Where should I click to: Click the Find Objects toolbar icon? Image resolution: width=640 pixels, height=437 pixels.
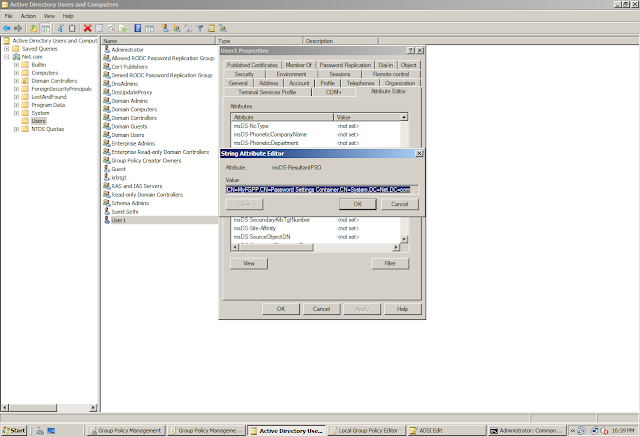click(211, 28)
